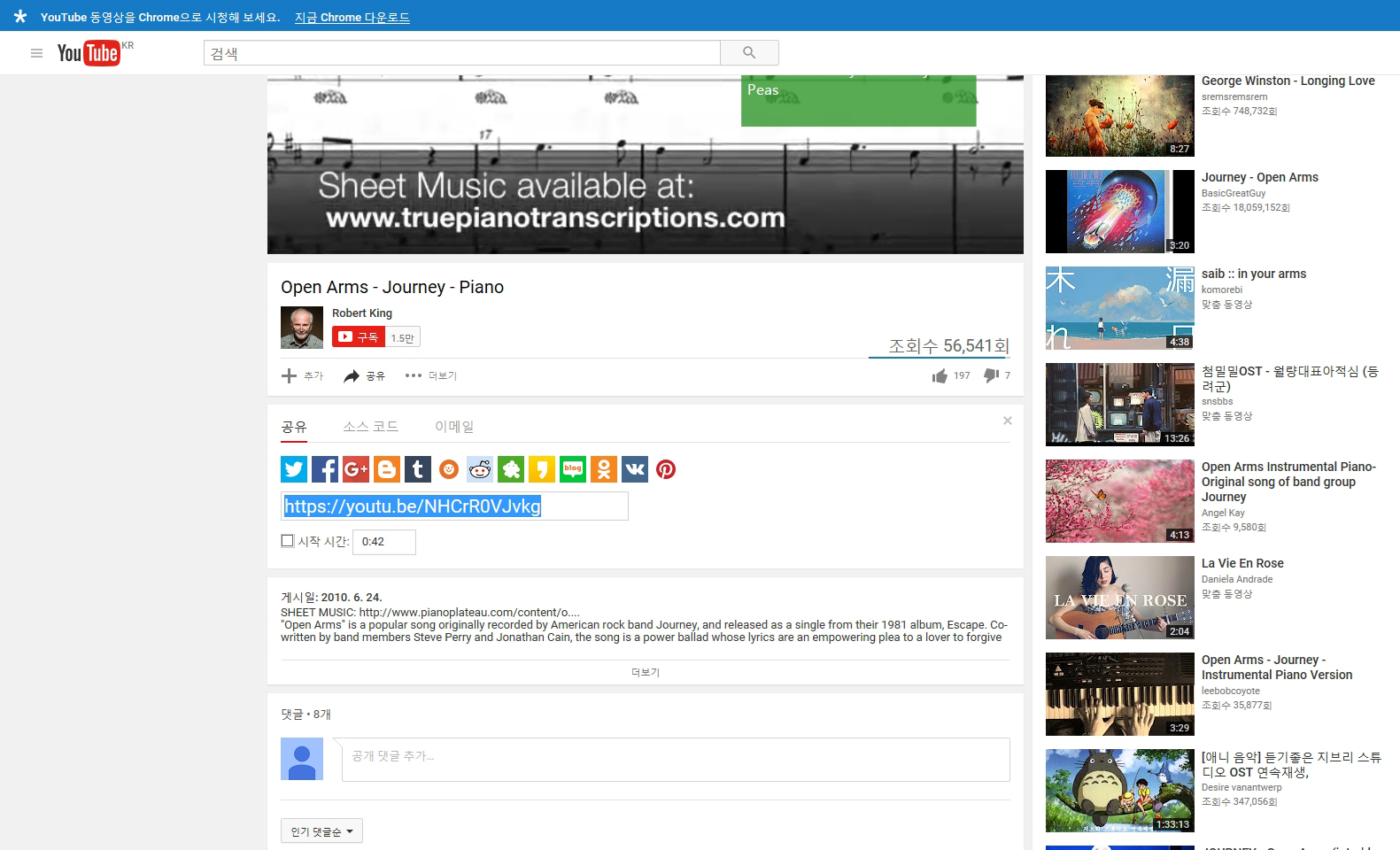Screen dimensions: 1400x850
Task: Open Journey - Open Arms 3:20 thumbnail
Action: [1120, 212]
